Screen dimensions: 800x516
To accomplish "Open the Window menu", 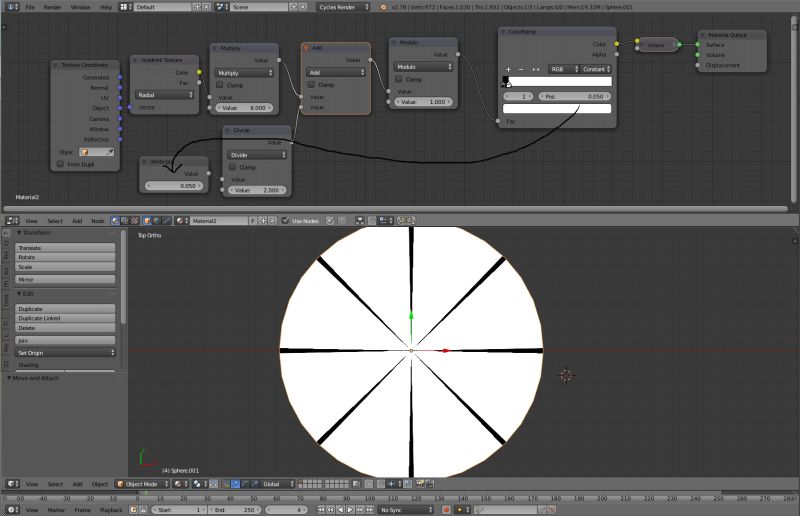I will pyautogui.click(x=80, y=7).
